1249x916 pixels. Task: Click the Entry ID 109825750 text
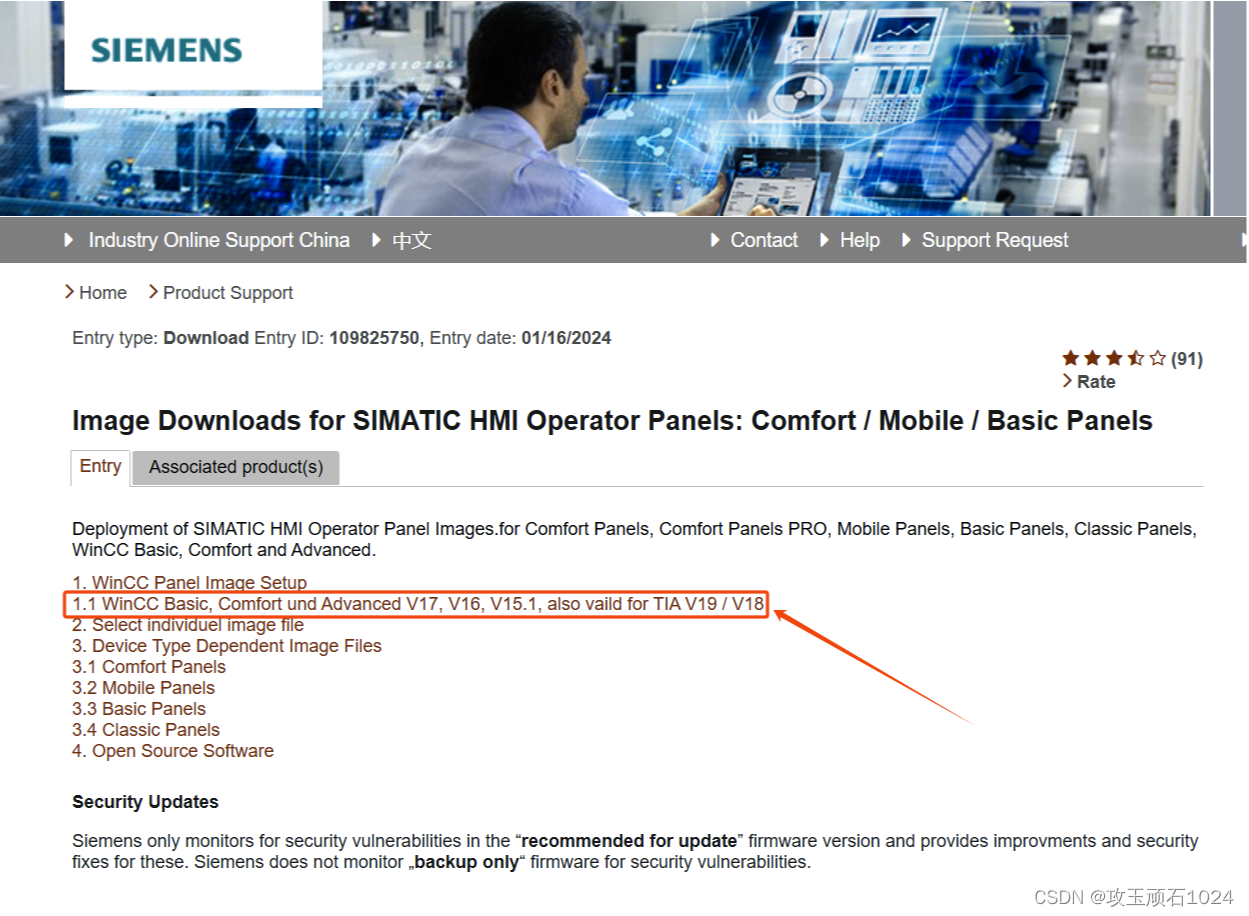(x=374, y=338)
